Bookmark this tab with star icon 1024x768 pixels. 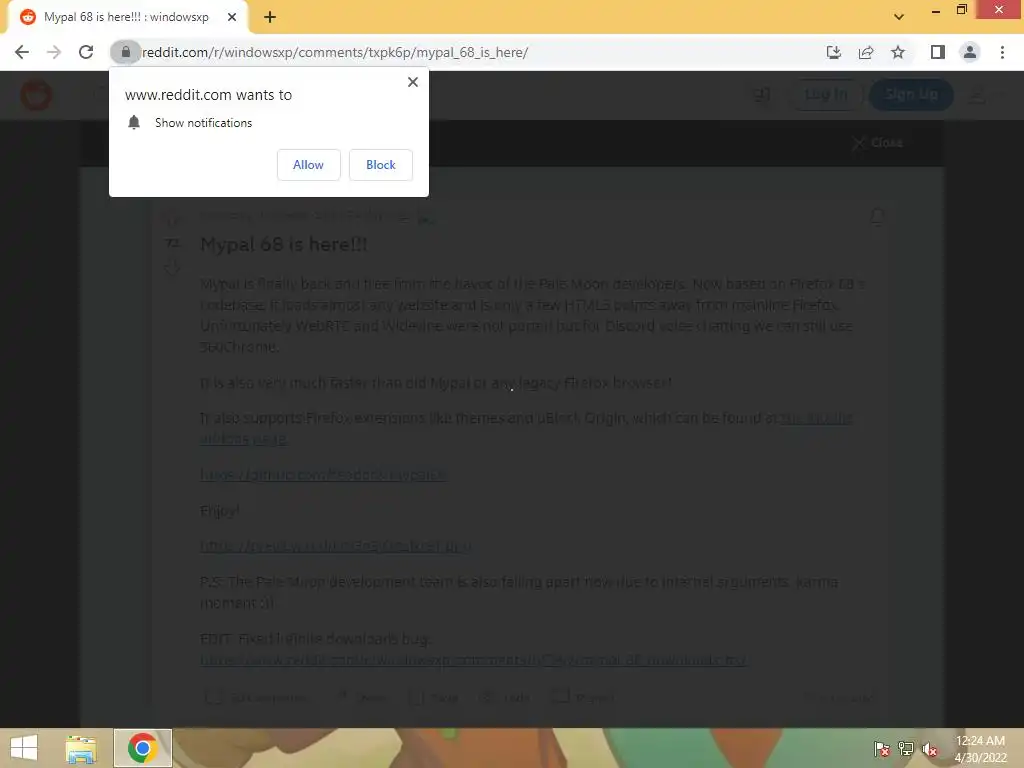click(898, 52)
